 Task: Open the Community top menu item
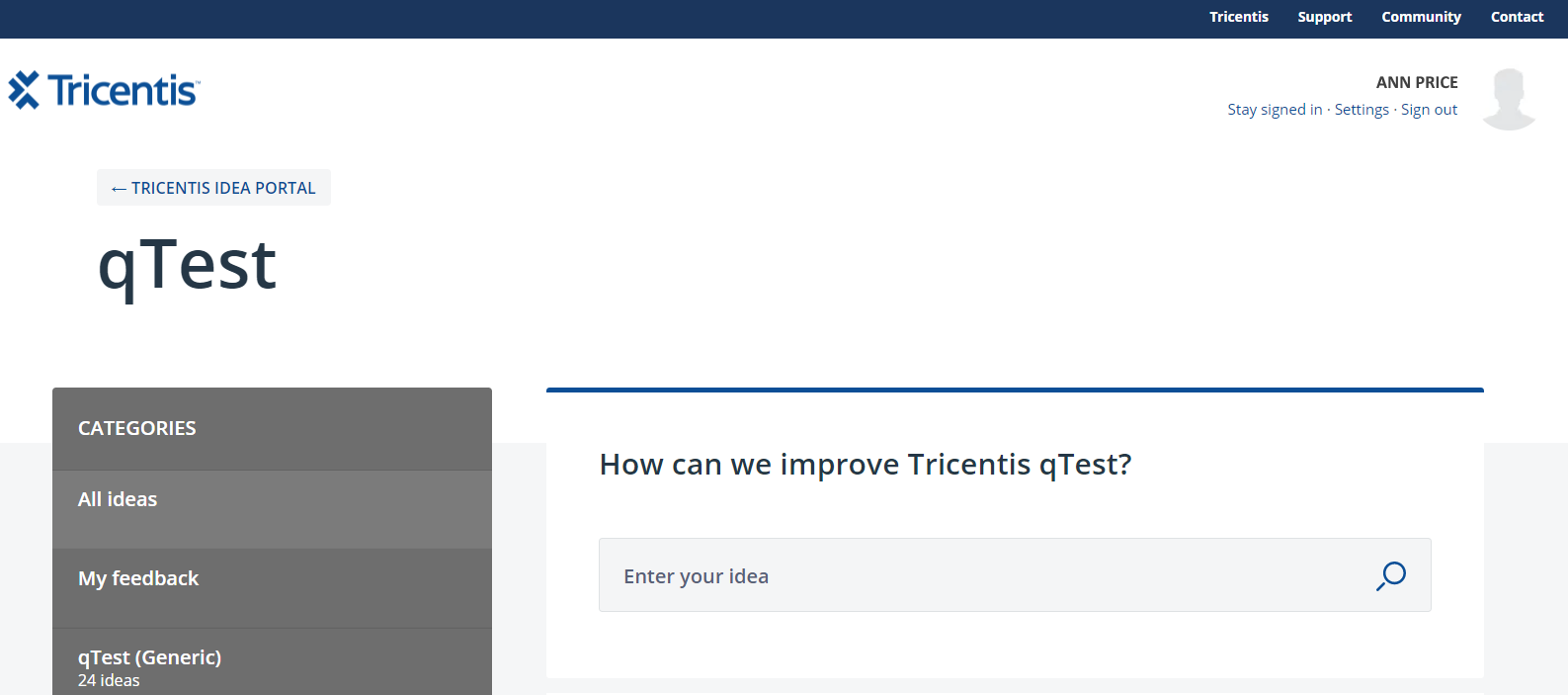click(1421, 17)
